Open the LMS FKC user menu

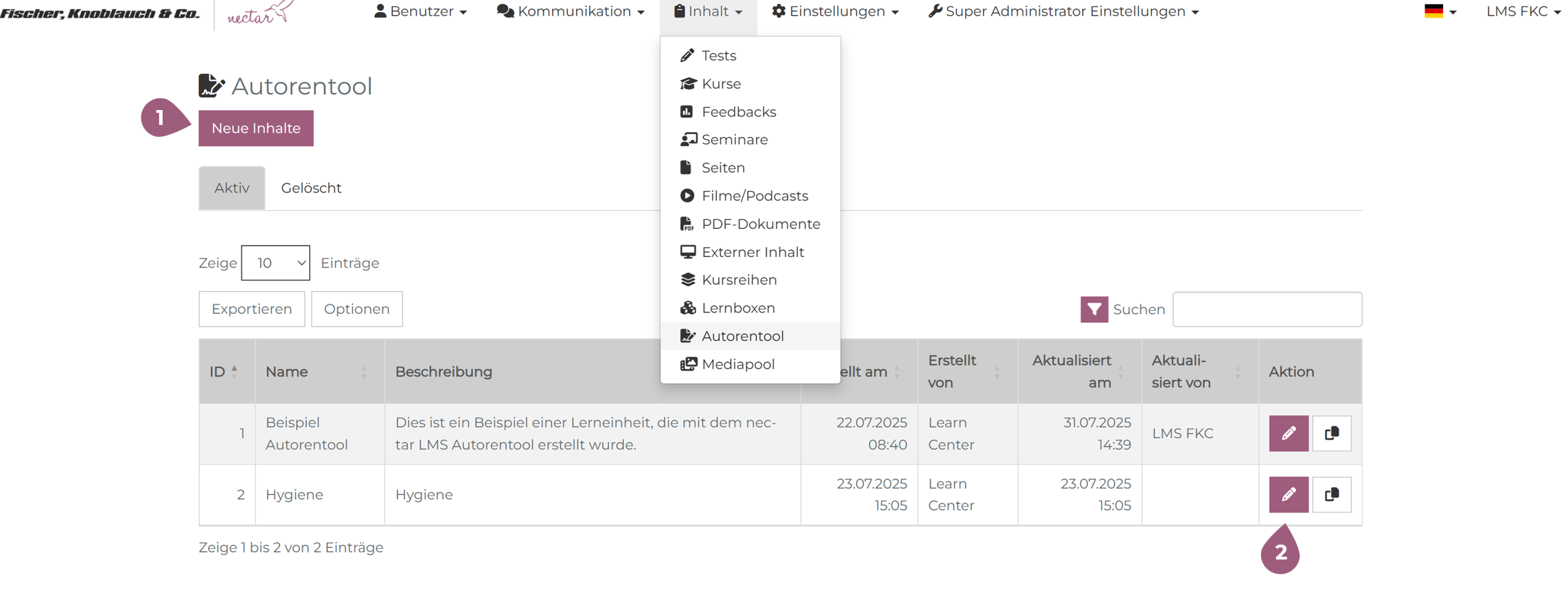tap(1523, 12)
